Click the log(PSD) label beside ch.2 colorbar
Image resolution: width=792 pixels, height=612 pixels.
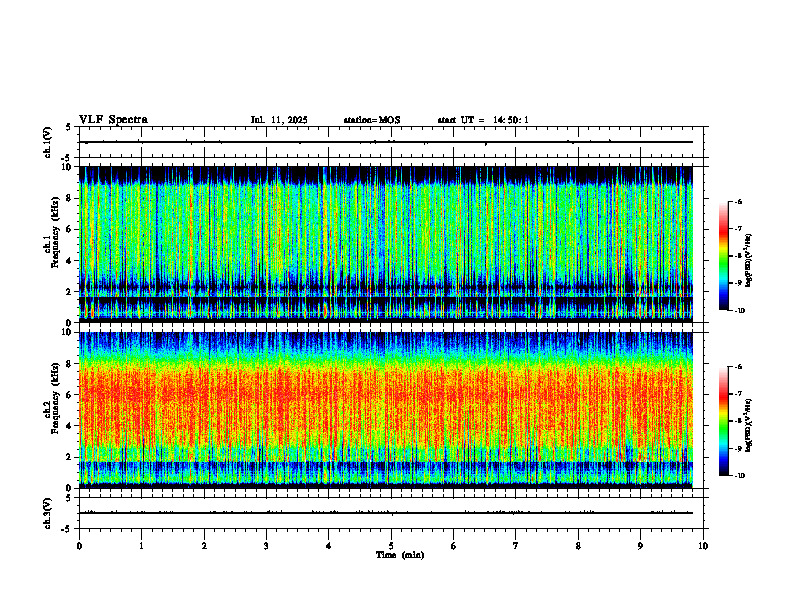[749, 425]
